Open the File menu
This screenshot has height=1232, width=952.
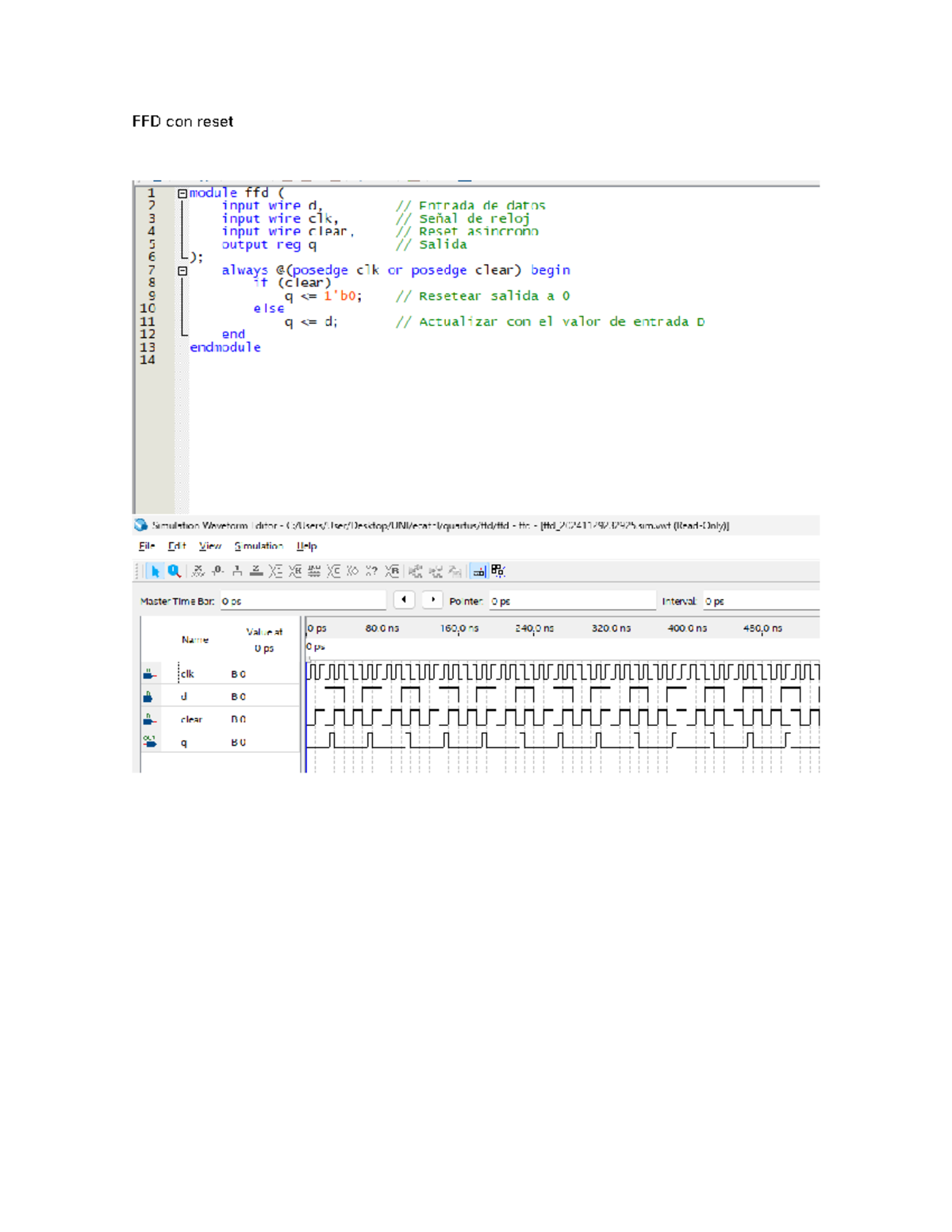(x=147, y=547)
